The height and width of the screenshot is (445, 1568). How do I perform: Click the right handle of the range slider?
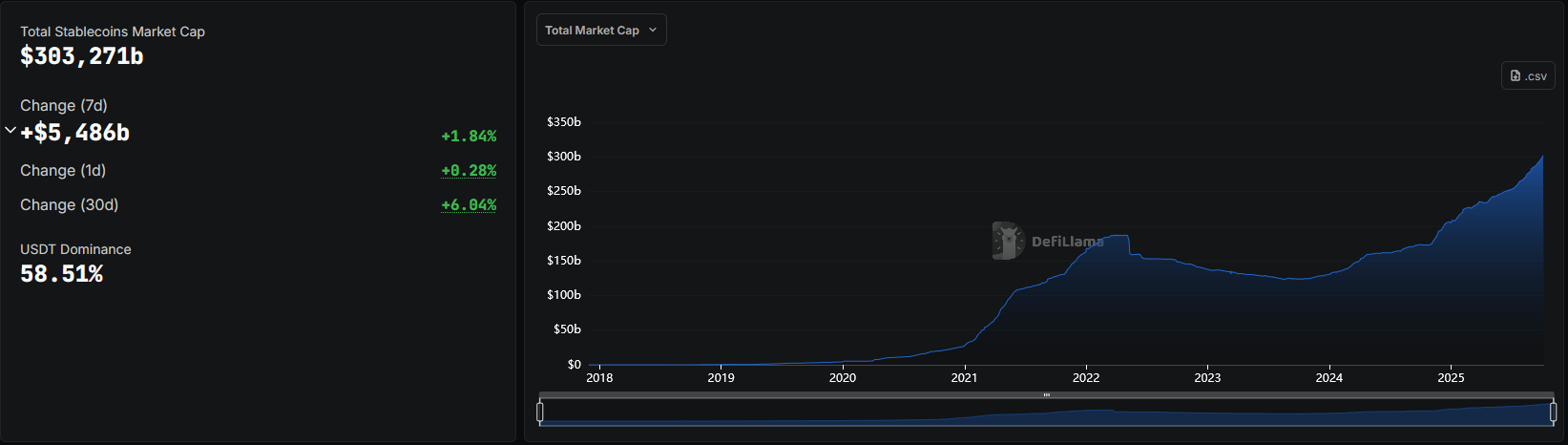click(x=1553, y=413)
